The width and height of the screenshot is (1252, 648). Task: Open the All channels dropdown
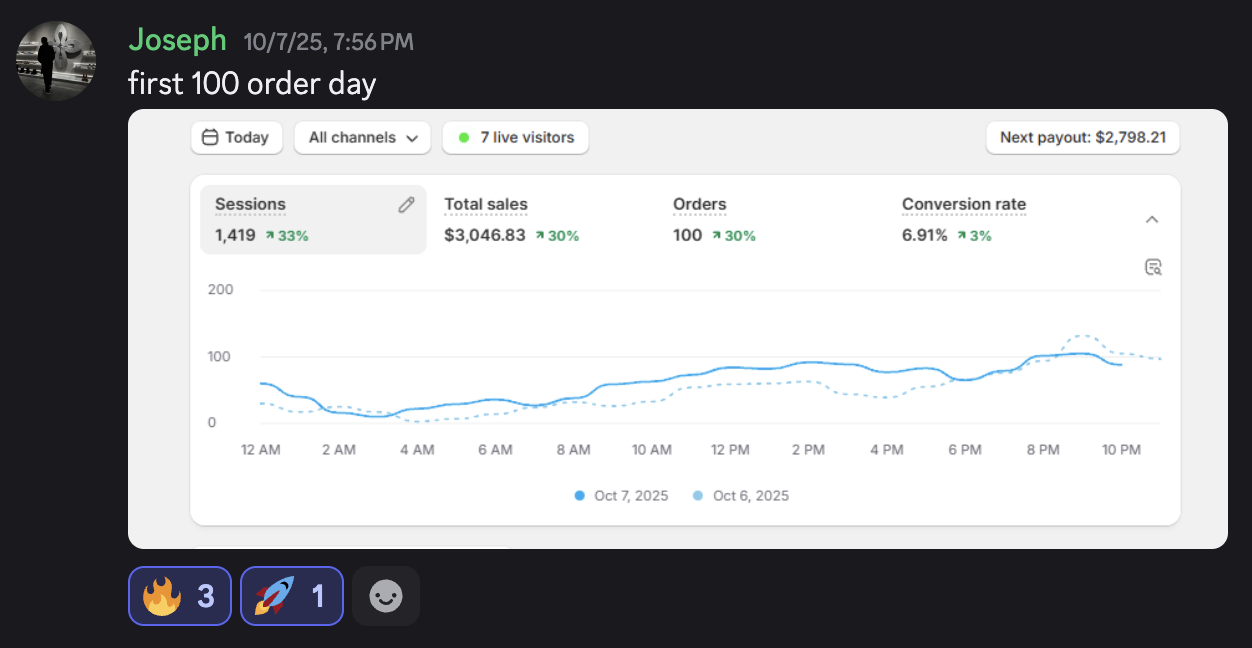362,138
